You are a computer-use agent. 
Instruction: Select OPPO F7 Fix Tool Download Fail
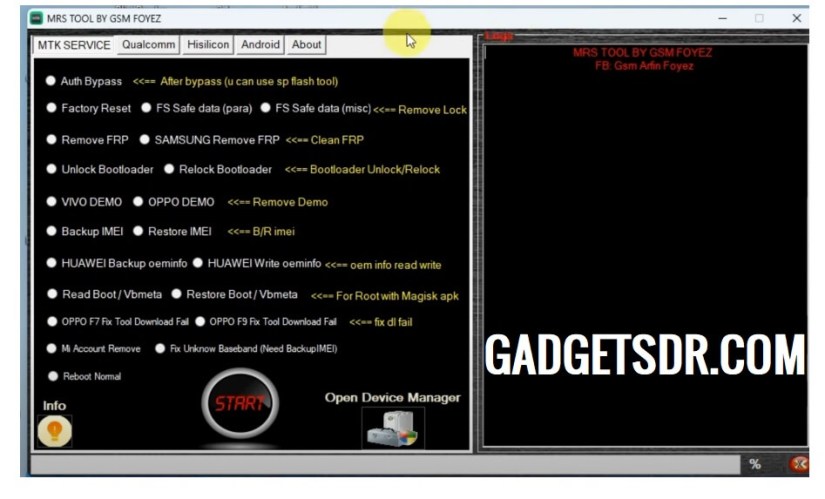pos(118,321)
